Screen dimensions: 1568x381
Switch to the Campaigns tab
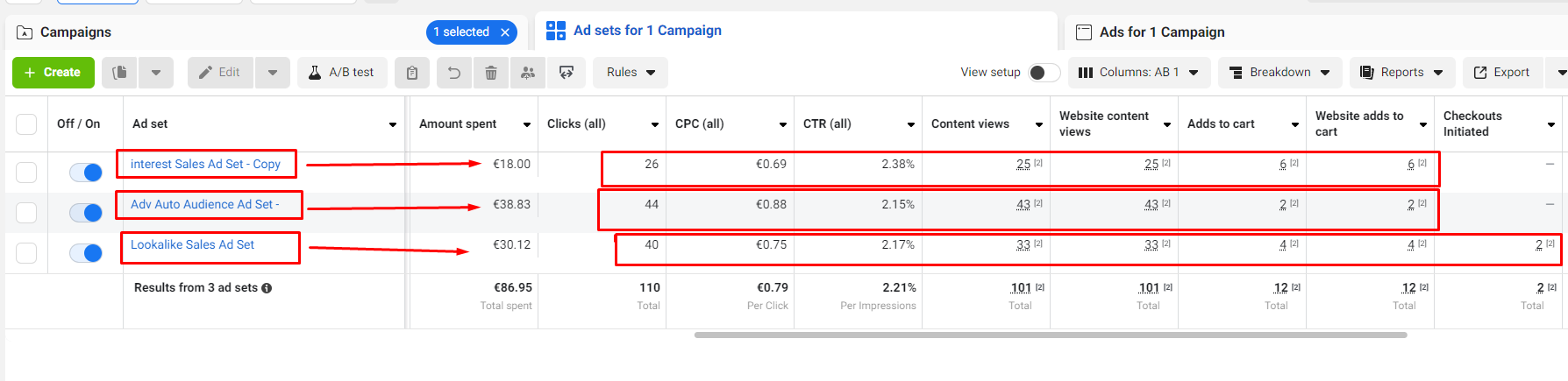click(75, 32)
